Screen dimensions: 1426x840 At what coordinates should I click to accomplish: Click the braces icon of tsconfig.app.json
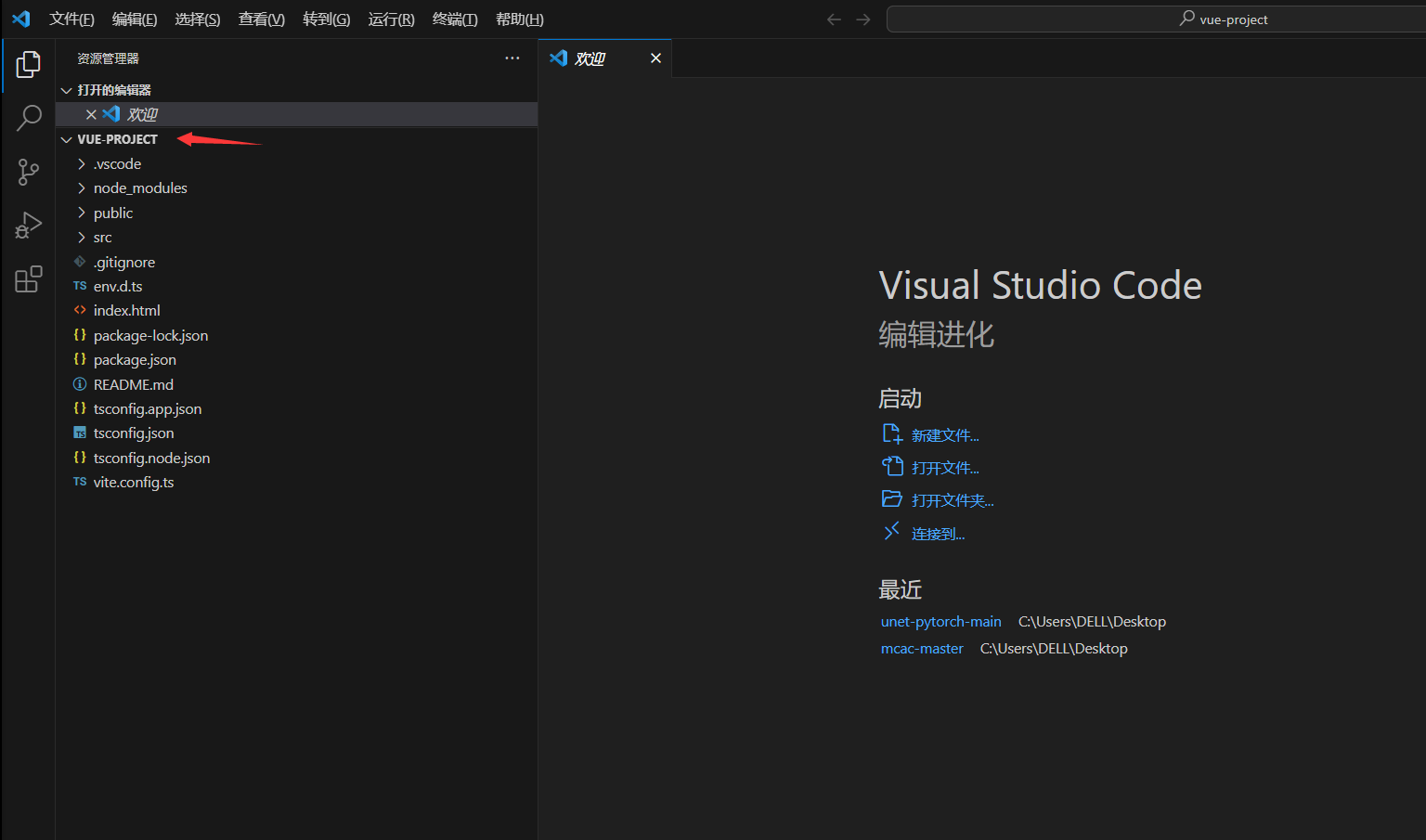[80, 408]
